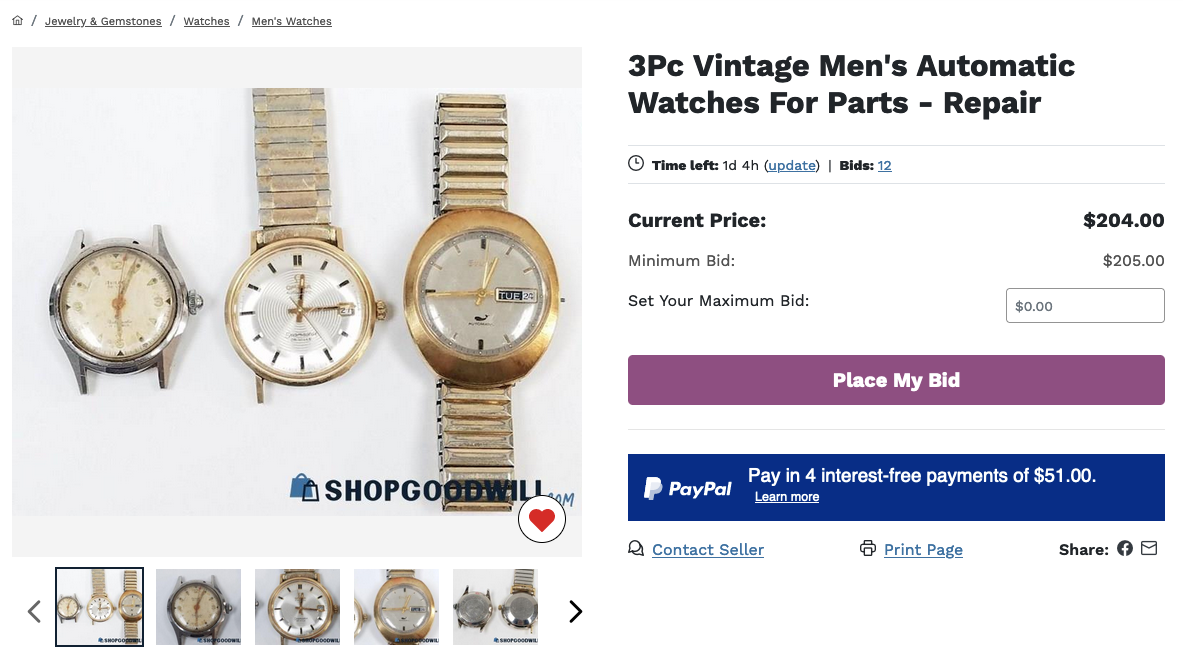The image size is (1183, 653).
Task: Go to Watches breadcrumb category
Action: pos(206,21)
